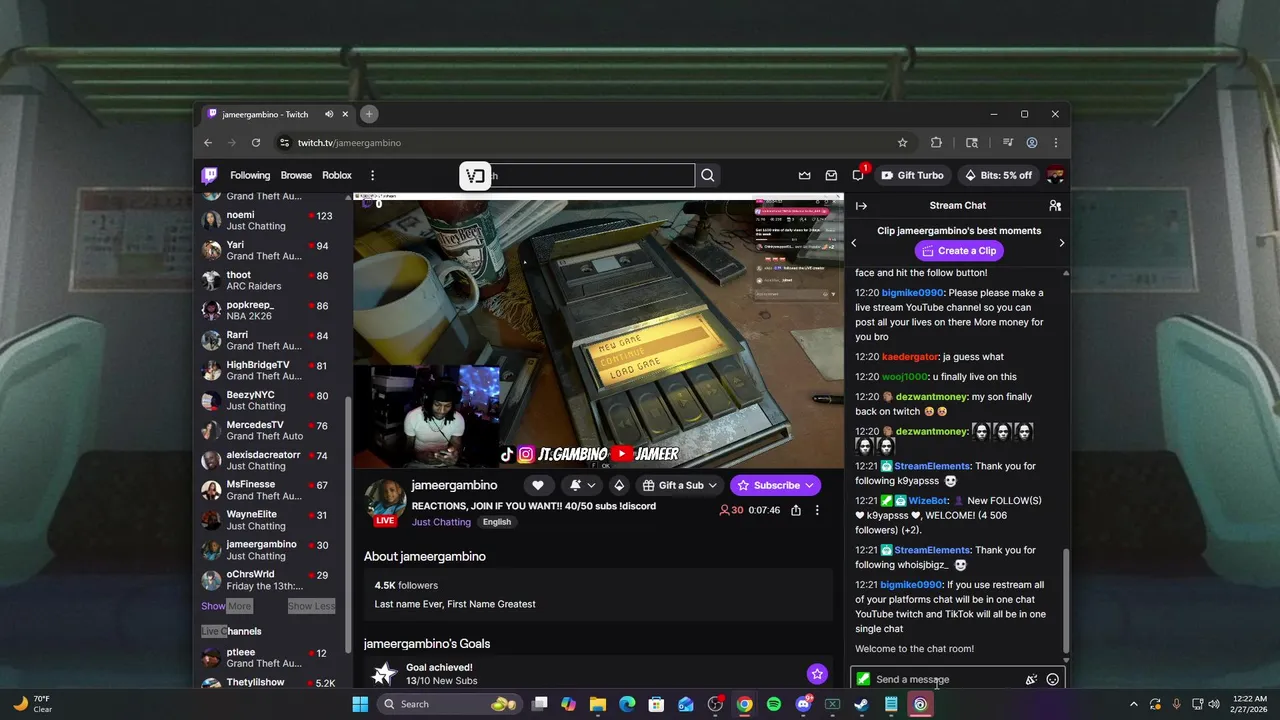This screenshot has width=1280, height=720.
Task: Open Roblox in Twitch header
Action: coord(337,176)
